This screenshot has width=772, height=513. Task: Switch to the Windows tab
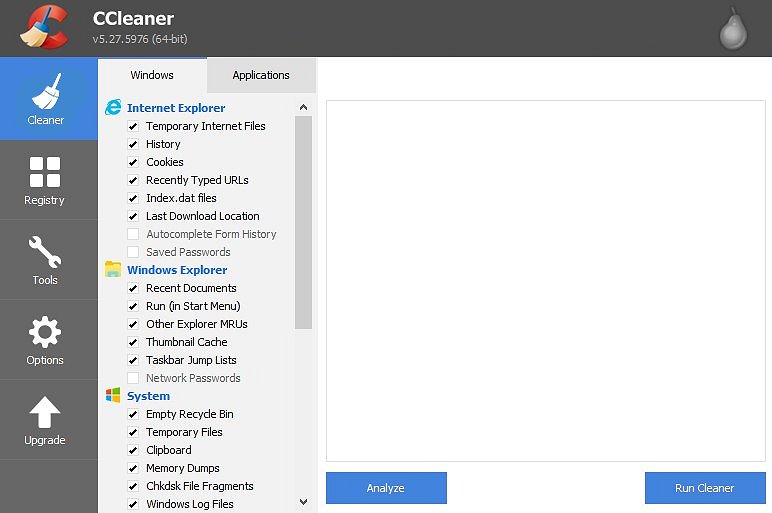pos(152,75)
